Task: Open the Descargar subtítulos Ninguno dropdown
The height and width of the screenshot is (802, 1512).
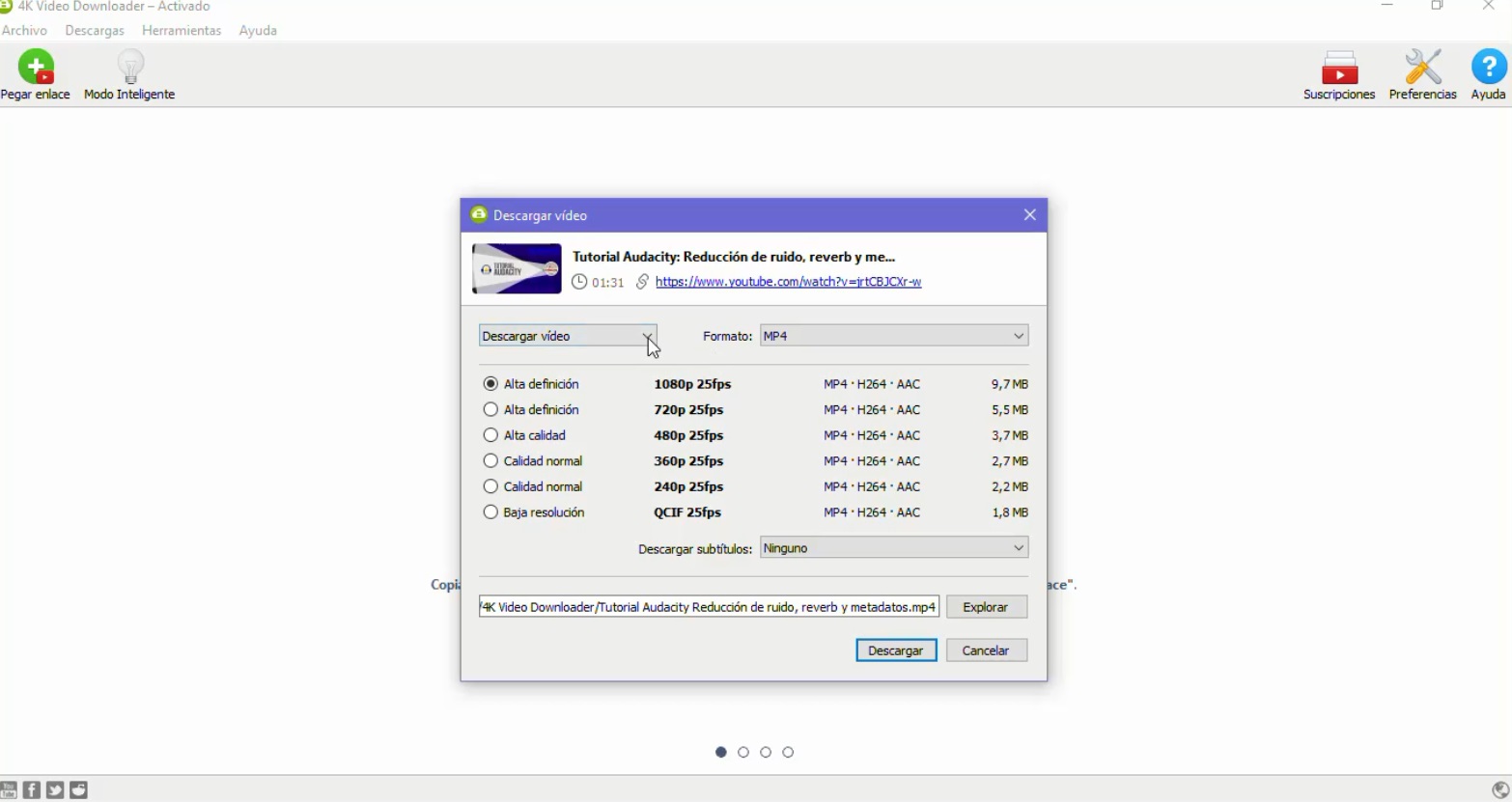Action: click(894, 548)
